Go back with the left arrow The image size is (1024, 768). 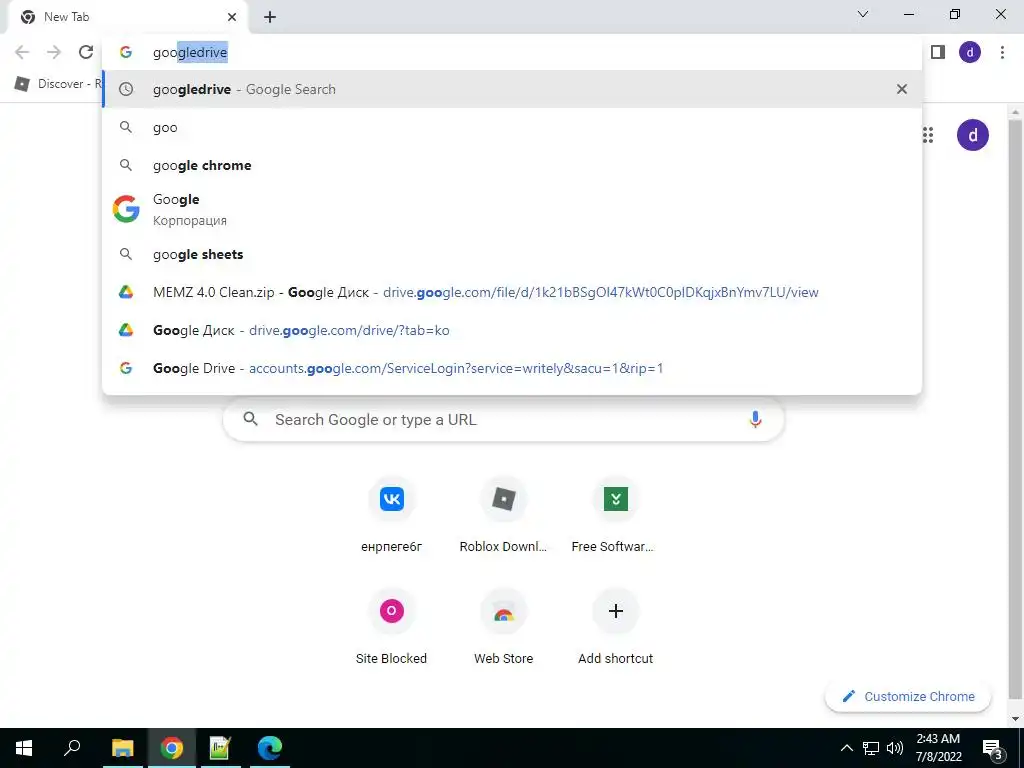[22, 52]
